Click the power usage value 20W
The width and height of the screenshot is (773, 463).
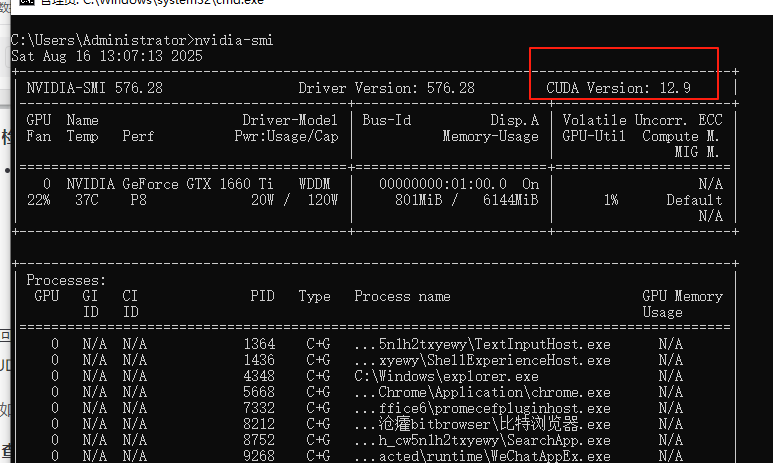[x=262, y=200]
